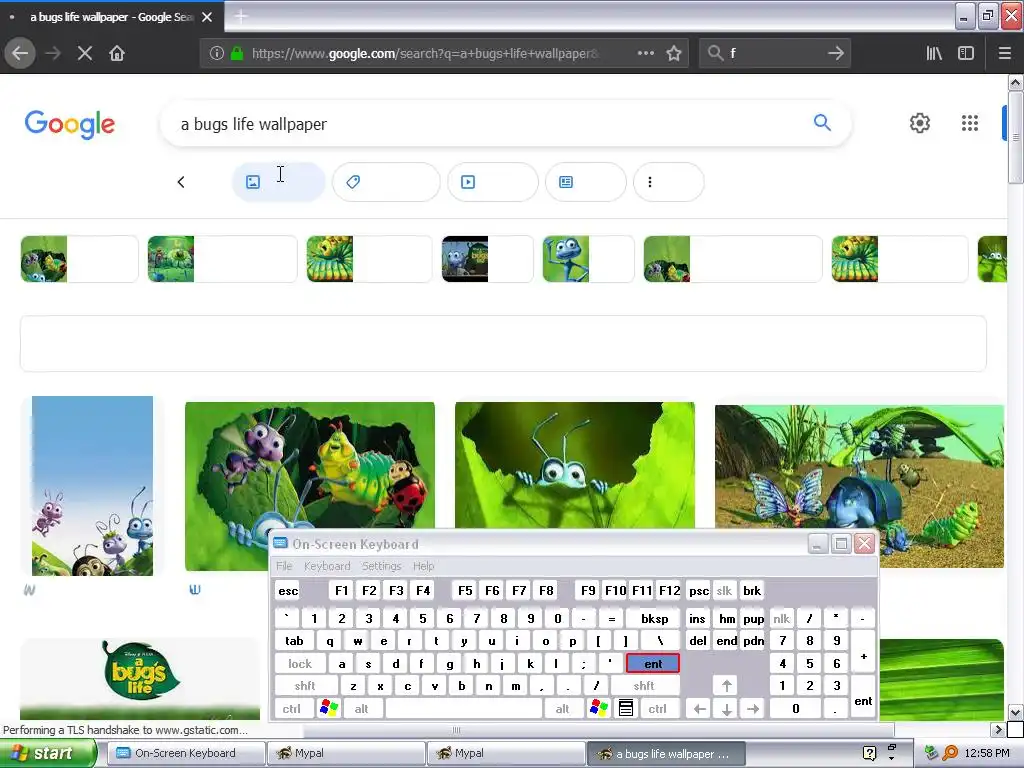Click the up arrow key on keyboard
The width and height of the screenshot is (1024, 768).
[x=726, y=686]
